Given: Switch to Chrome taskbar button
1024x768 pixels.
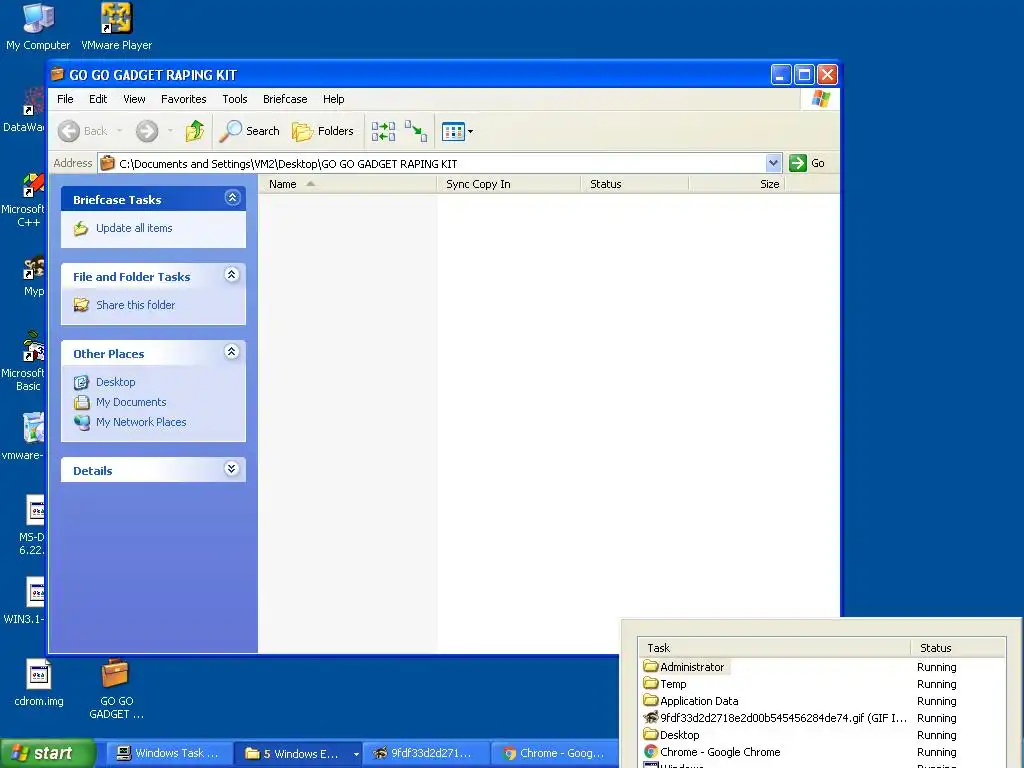Looking at the screenshot, I should [x=554, y=753].
